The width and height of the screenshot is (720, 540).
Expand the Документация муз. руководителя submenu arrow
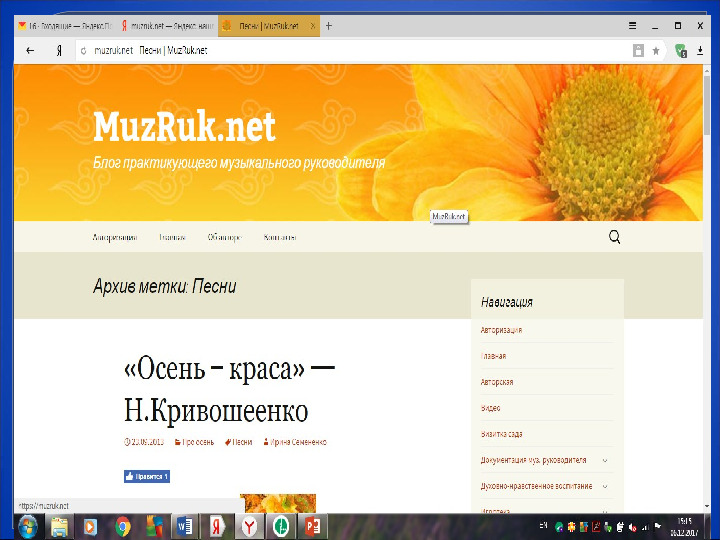click(605, 460)
